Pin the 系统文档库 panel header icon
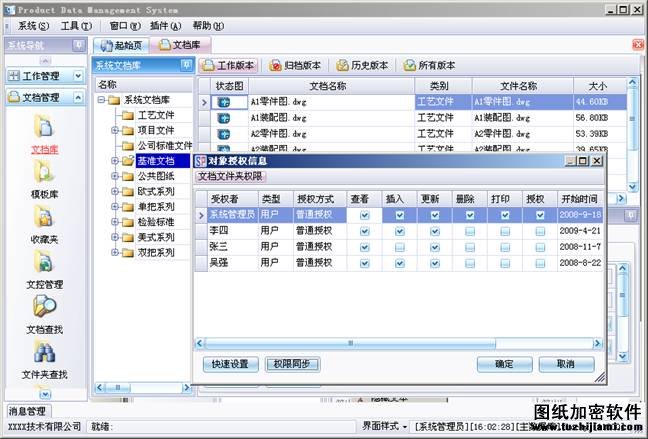 click(x=186, y=65)
